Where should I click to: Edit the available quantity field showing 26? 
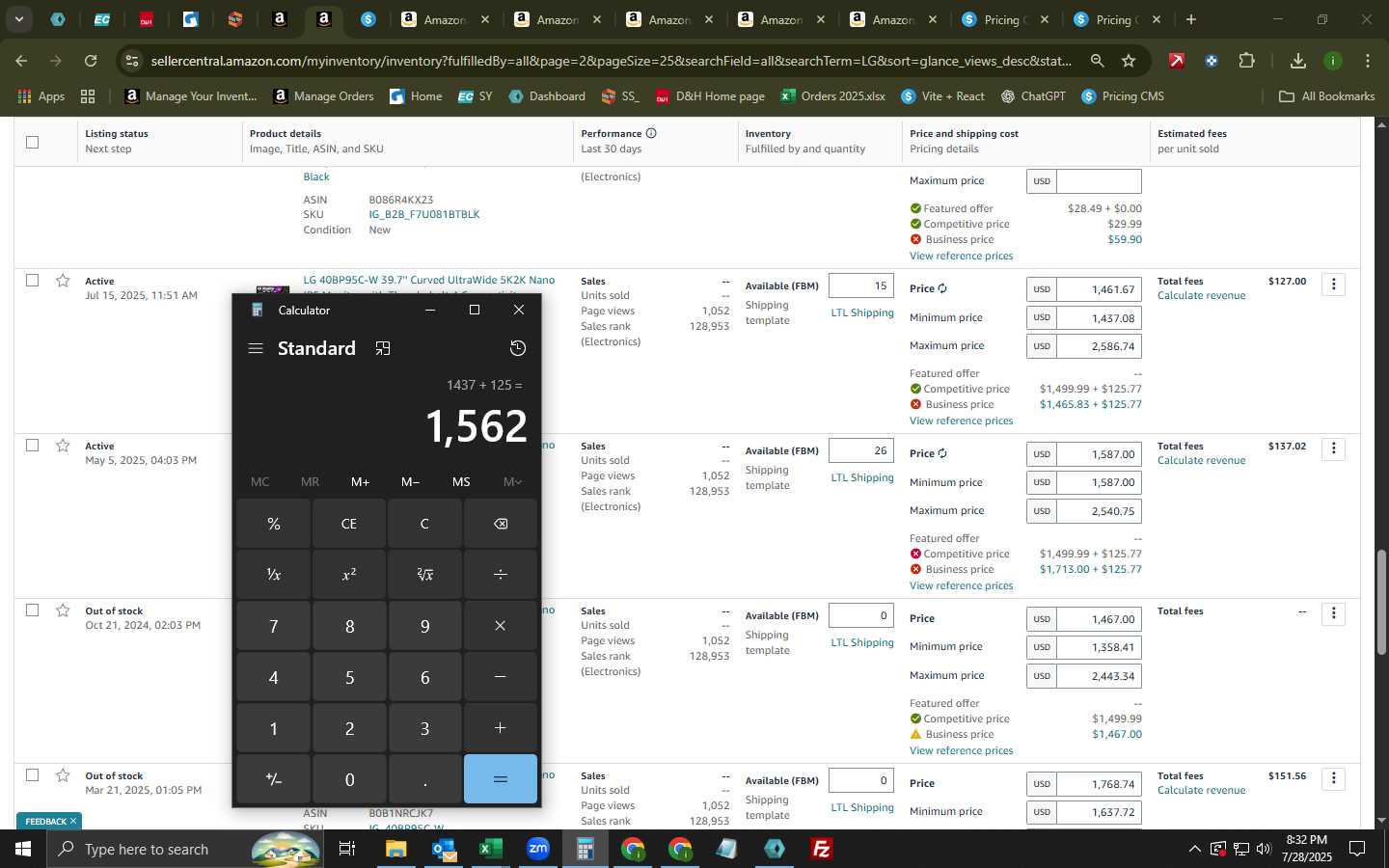[861, 450]
